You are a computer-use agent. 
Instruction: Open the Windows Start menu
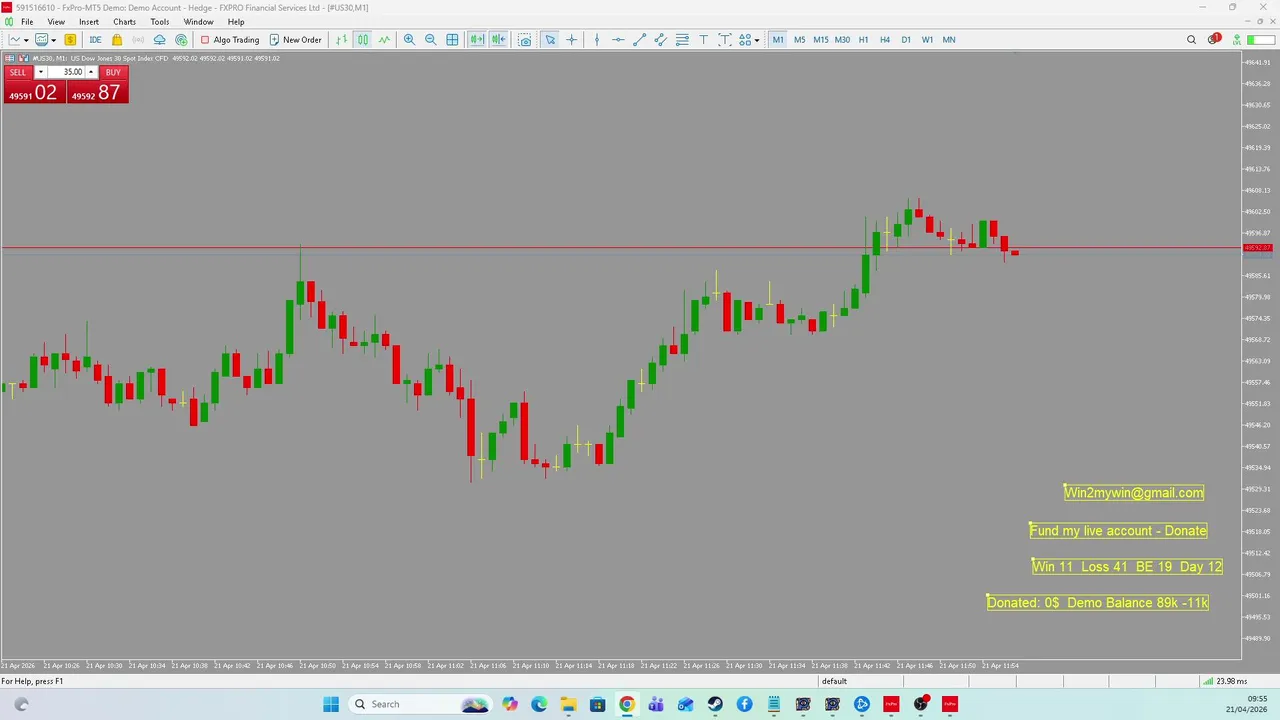coord(331,704)
